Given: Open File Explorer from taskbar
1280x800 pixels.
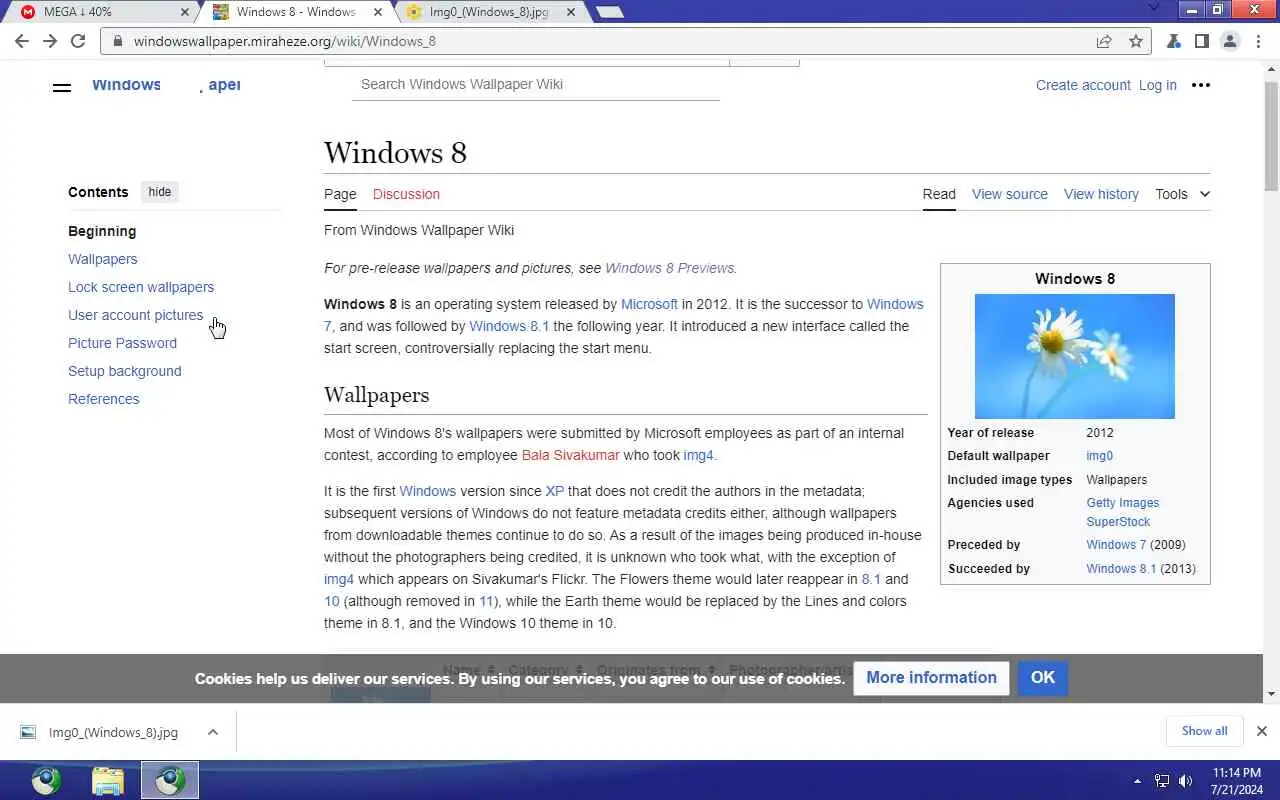Looking at the screenshot, I should pyautogui.click(x=108, y=780).
